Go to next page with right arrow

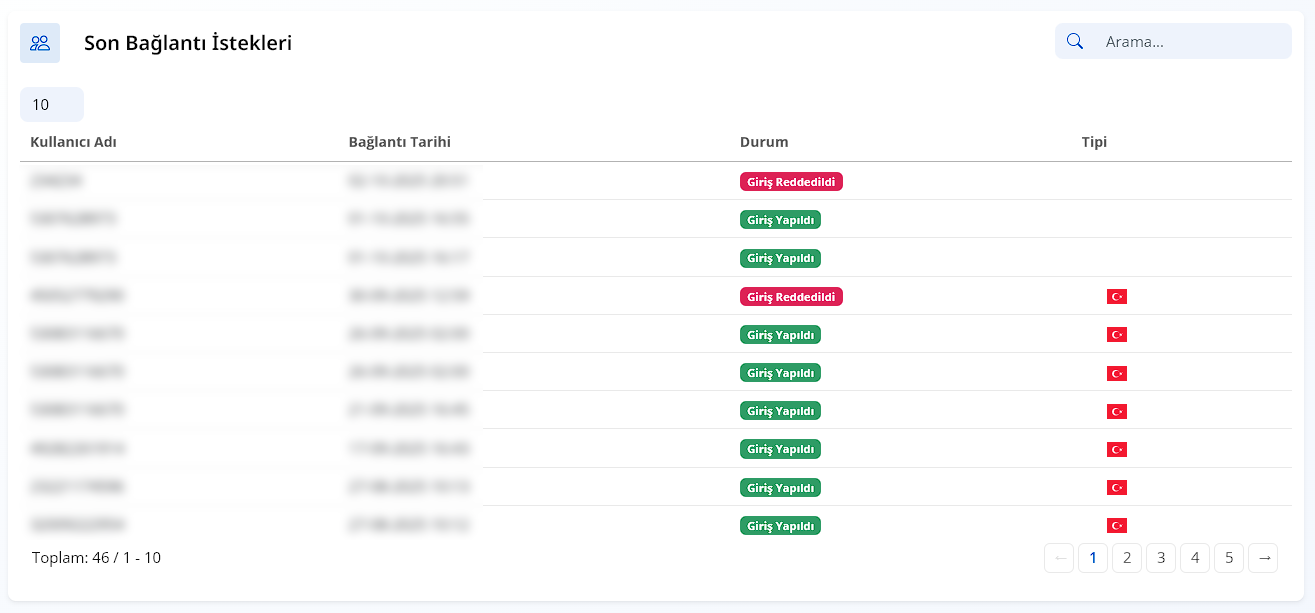(1263, 558)
